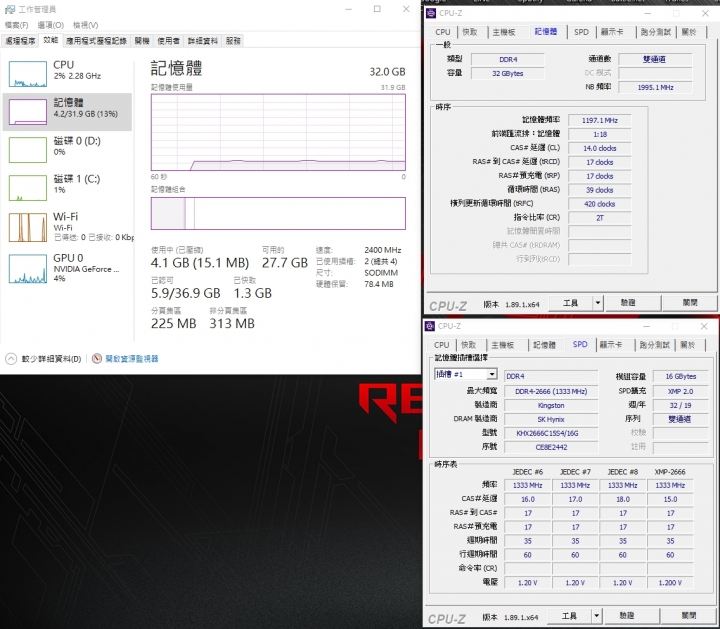720x629 pixels.
Task: Open the CPU tab in lower CPU-Z window
Action: pos(441,345)
